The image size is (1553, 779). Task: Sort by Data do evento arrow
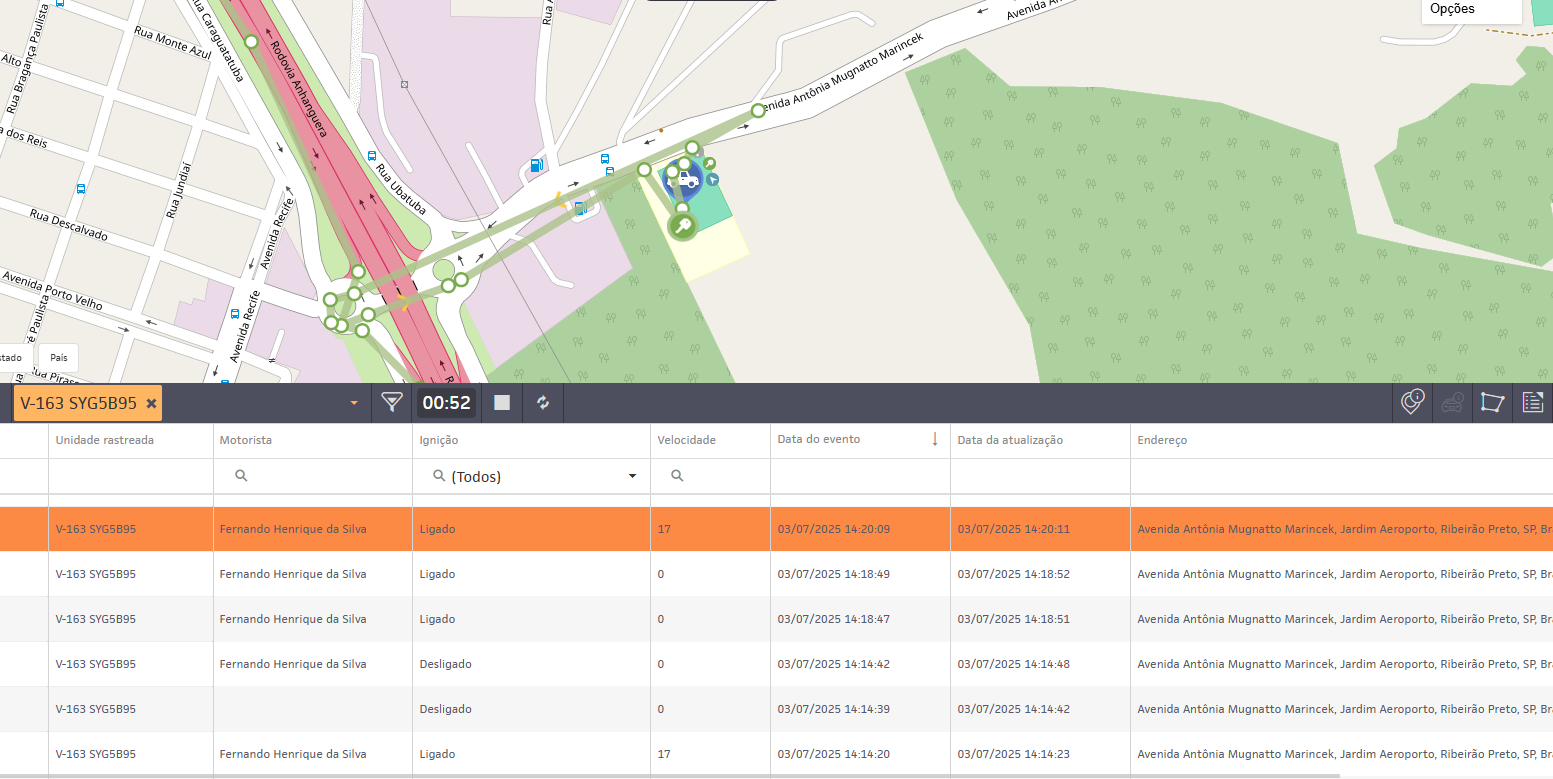point(935,440)
